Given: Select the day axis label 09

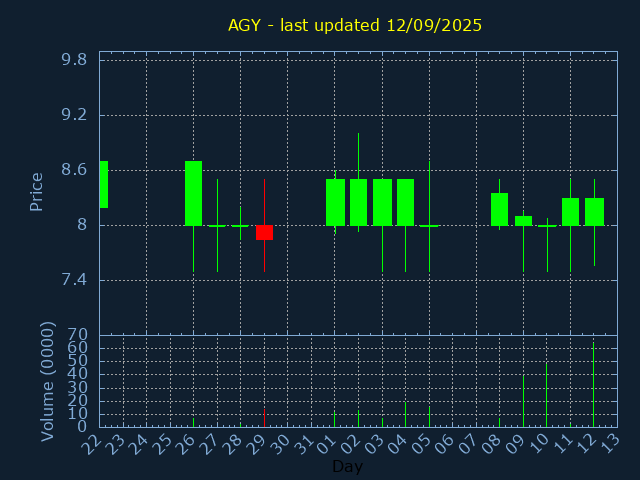Looking at the screenshot, I should [516, 444].
